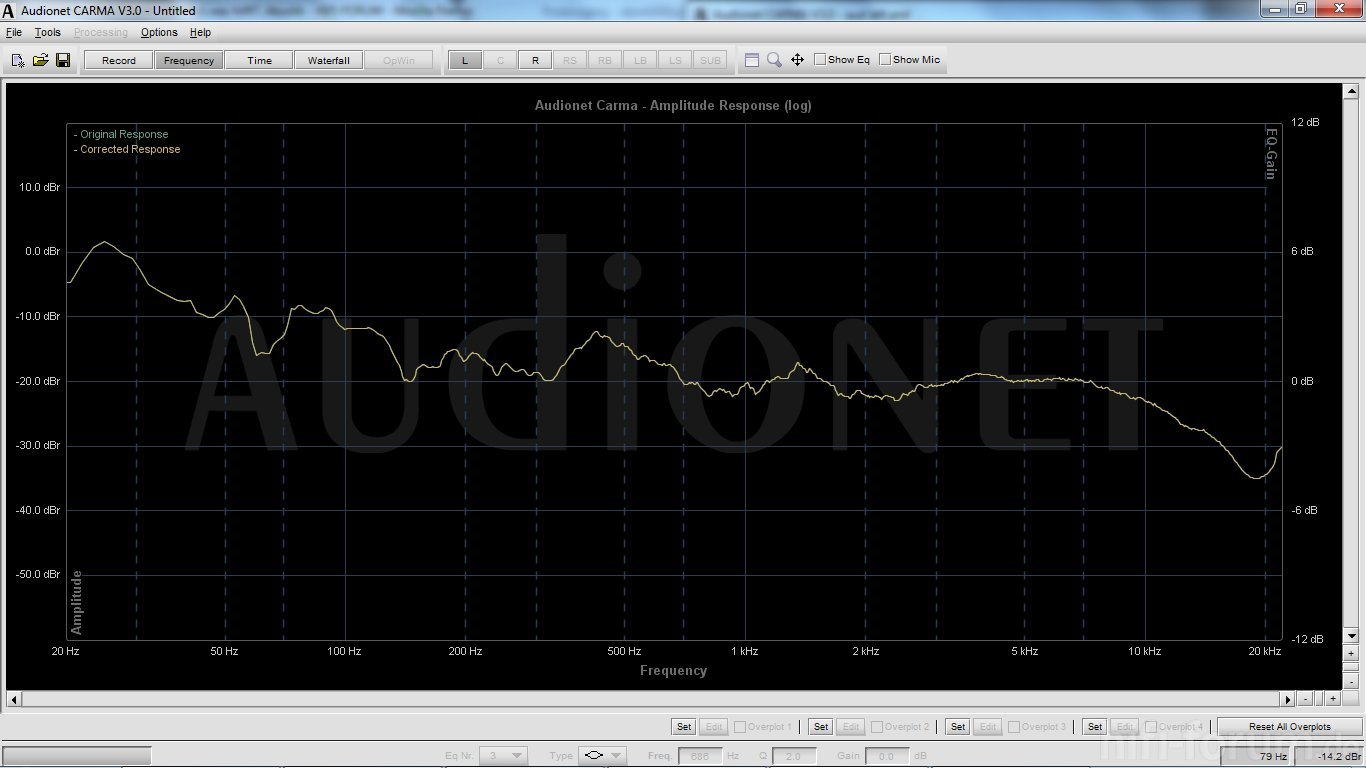The height and width of the screenshot is (768, 1366).
Task: Open the Tools menu
Action: pyautogui.click(x=48, y=33)
